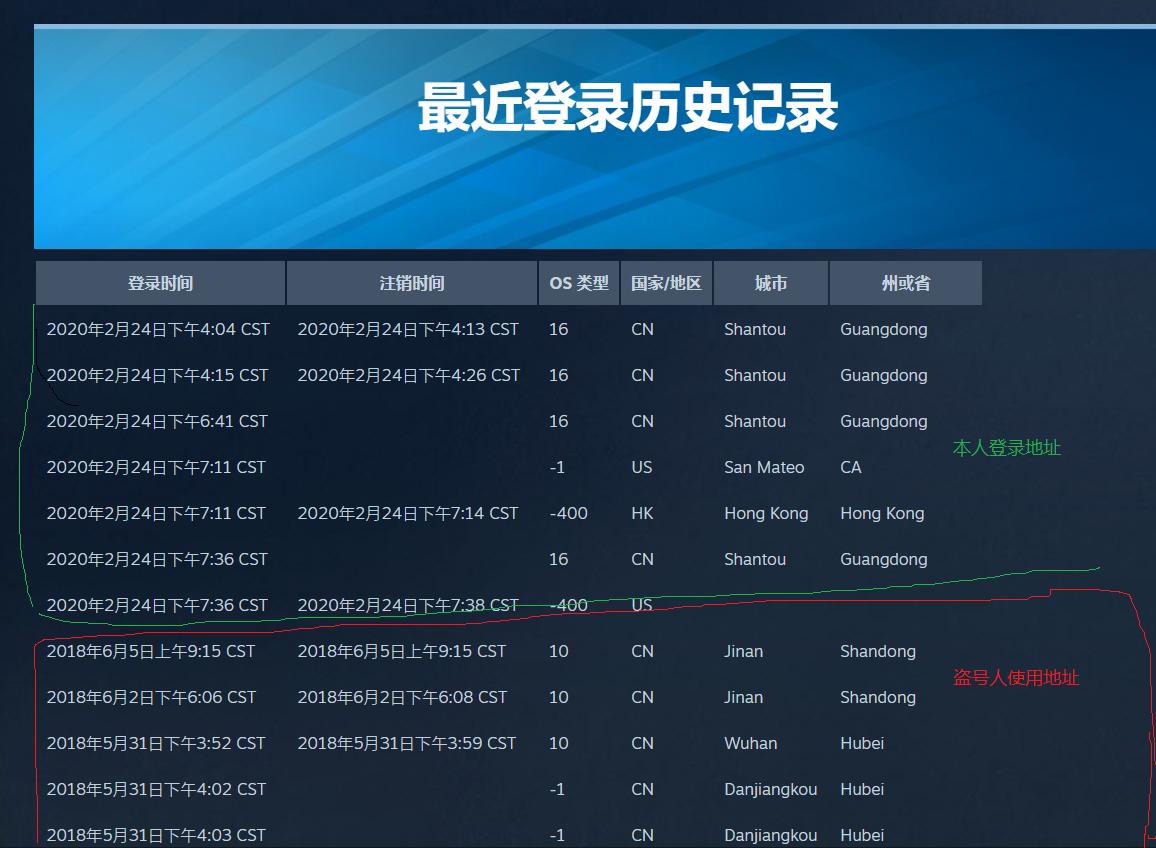Click the 登录时间 column header
Image resolution: width=1156 pixels, height=848 pixels.
click(x=159, y=283)
